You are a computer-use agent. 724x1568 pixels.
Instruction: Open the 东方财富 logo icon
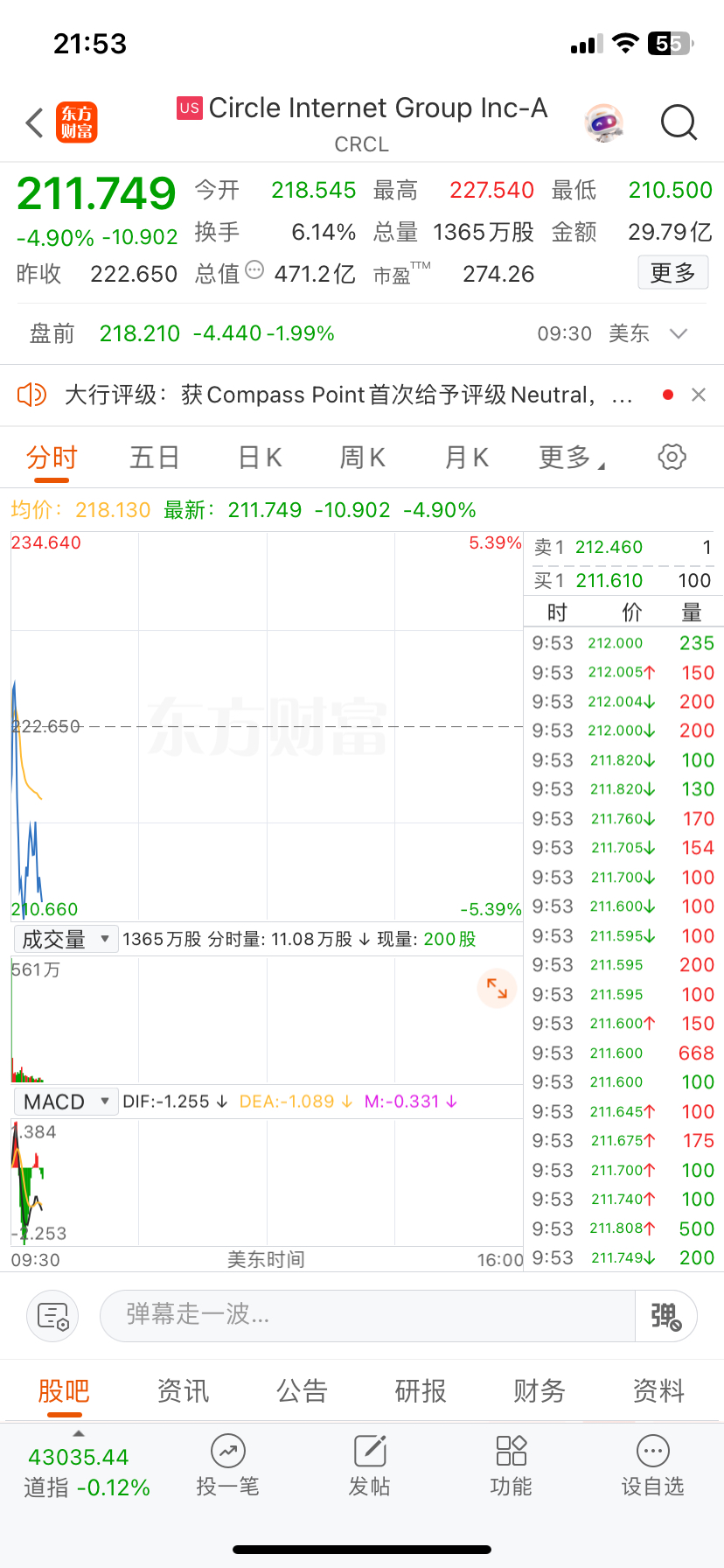click(77, 122)
